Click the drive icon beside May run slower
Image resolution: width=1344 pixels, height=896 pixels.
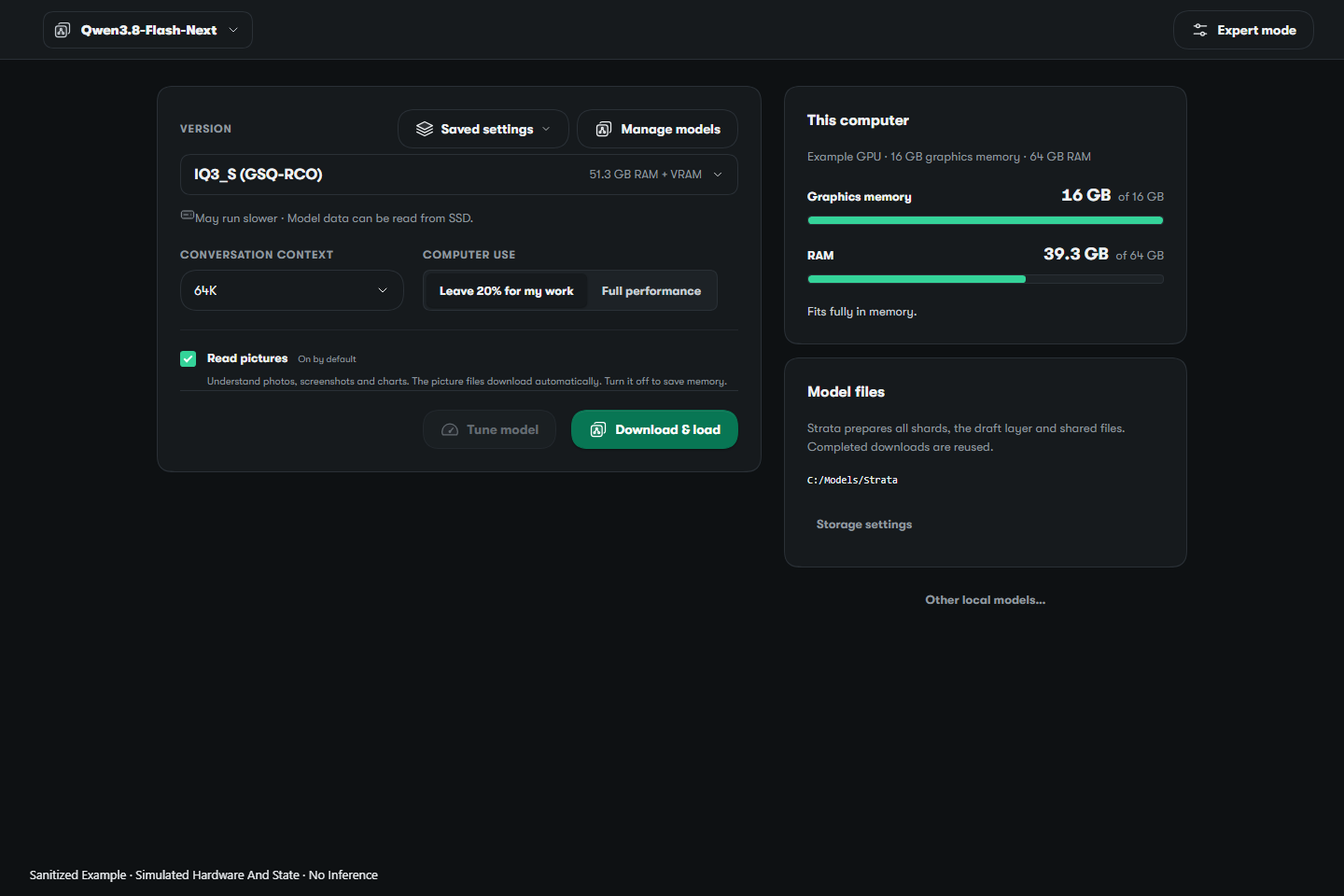[187, 216]
